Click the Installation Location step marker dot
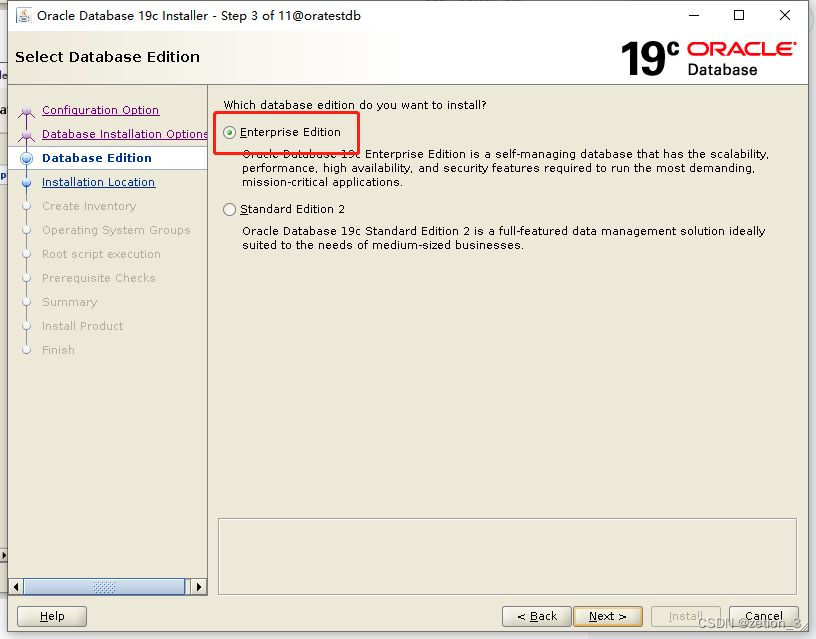The height and width of the screenshot is (639, 816). click(27, 183)
